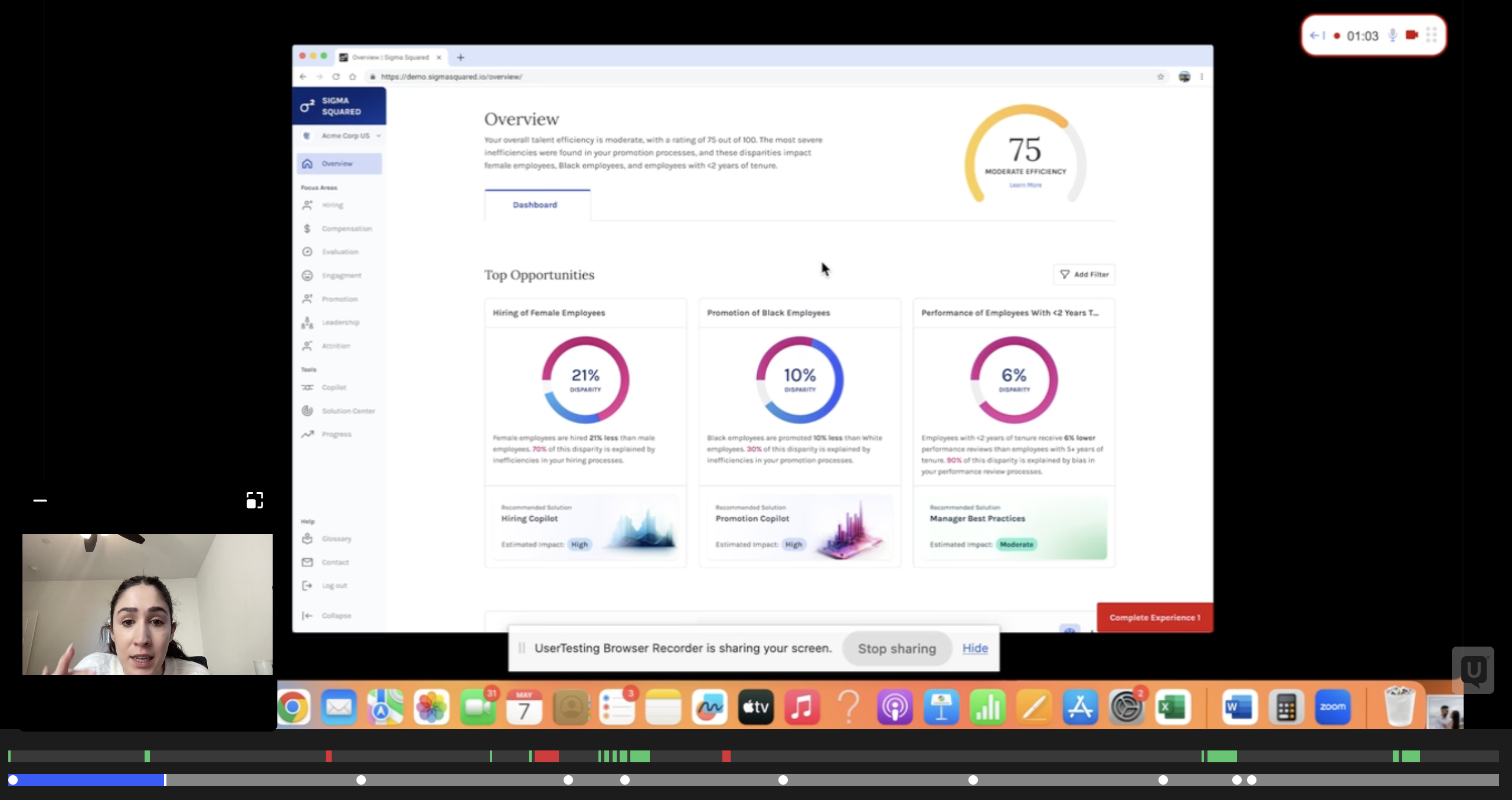1512x800 pixels.
Task: Seek on the blue video progress bar
Action: [87, 780]
